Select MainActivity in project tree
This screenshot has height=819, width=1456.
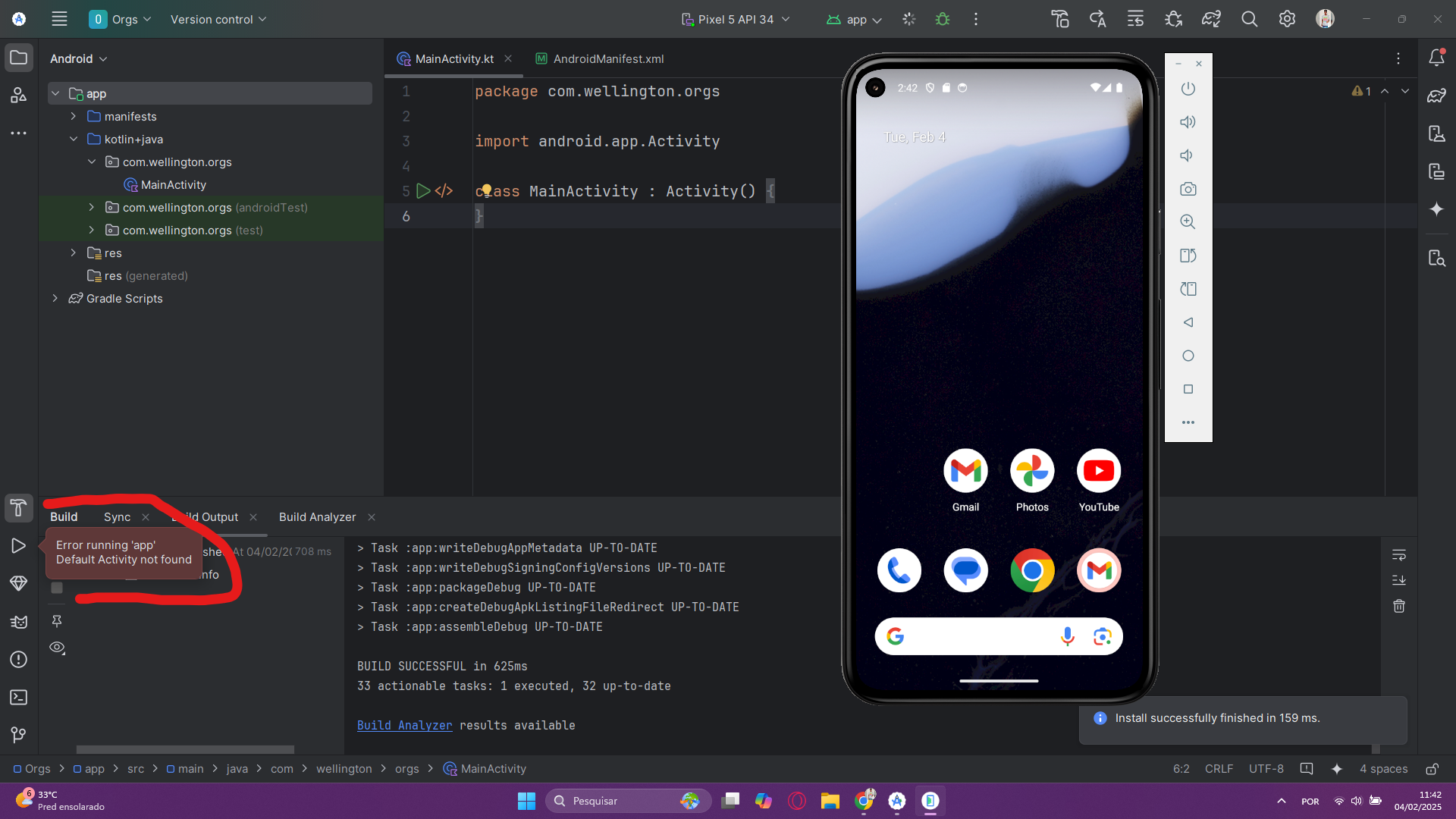point(173,184)
